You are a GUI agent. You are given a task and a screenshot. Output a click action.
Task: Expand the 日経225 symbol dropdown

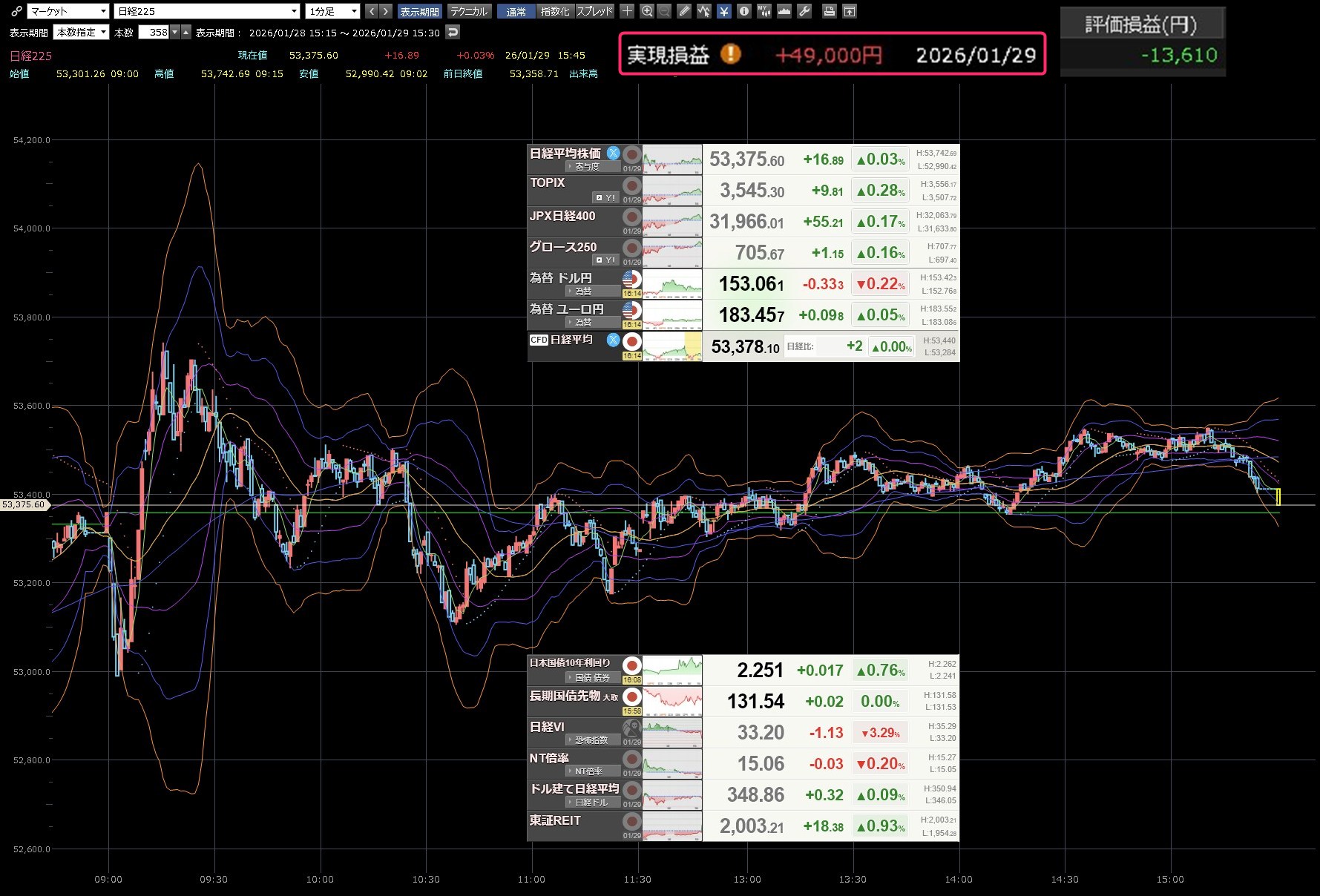(x=207, y=11)
